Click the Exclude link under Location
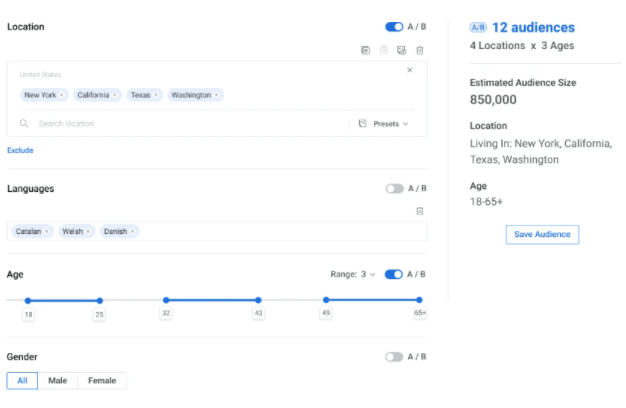The width and height of the screenshot is (626, 408). (x=20, y=150)
